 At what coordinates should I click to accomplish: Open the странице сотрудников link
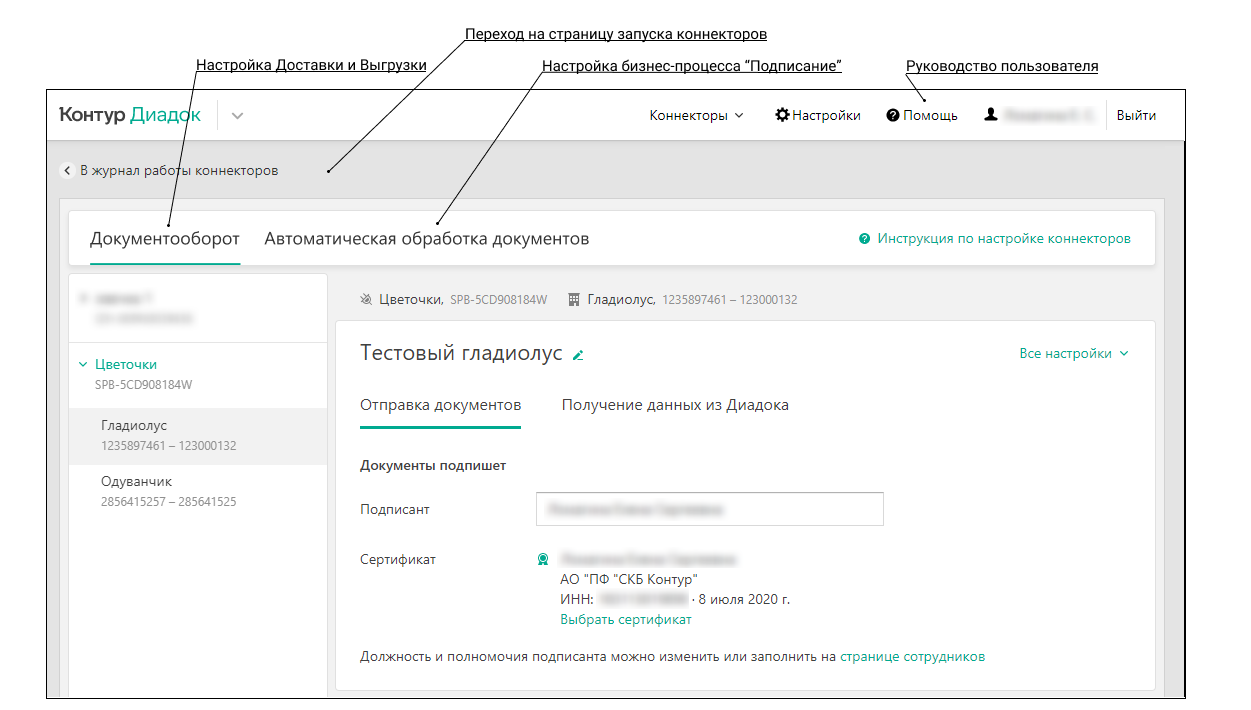point(912,657)
